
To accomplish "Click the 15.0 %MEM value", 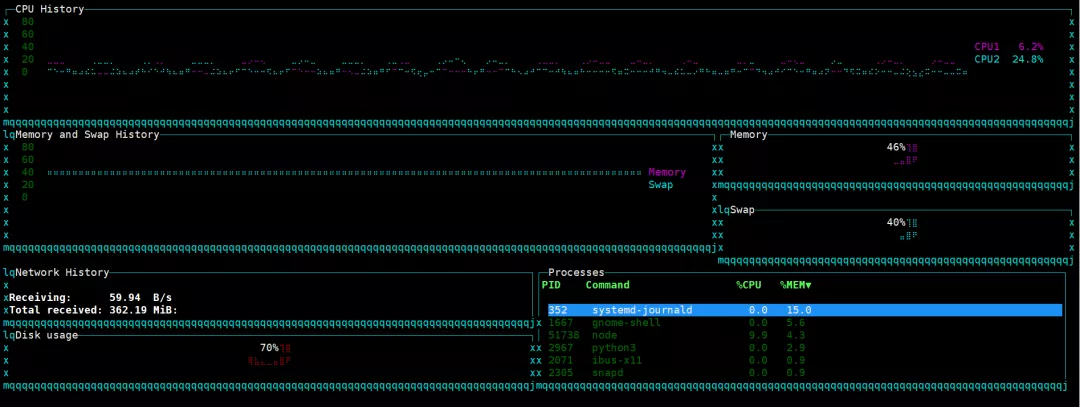I will [x=799, y=310].
